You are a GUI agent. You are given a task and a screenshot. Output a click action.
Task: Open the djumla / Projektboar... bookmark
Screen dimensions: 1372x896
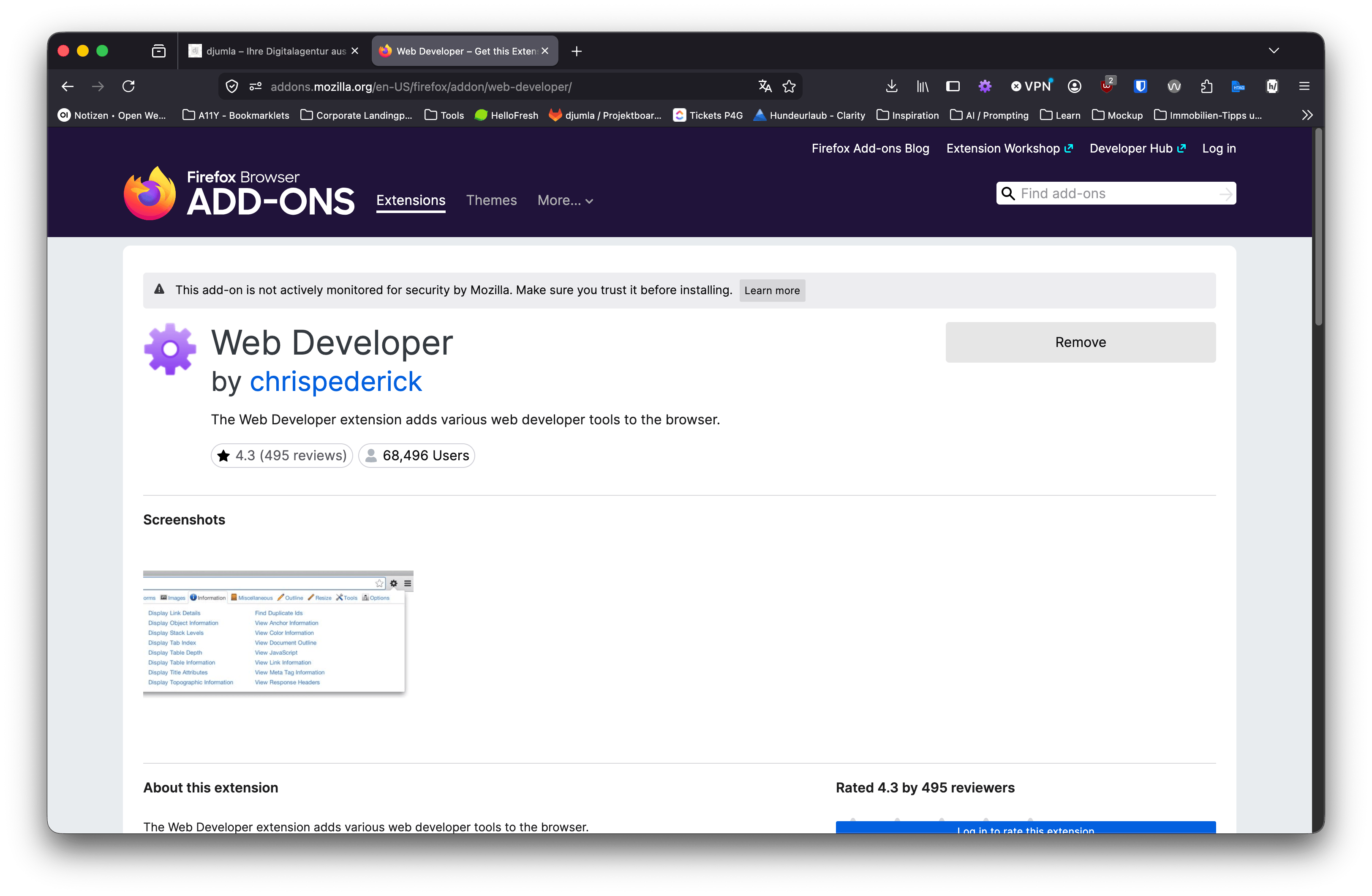click(x=605, y=115)
